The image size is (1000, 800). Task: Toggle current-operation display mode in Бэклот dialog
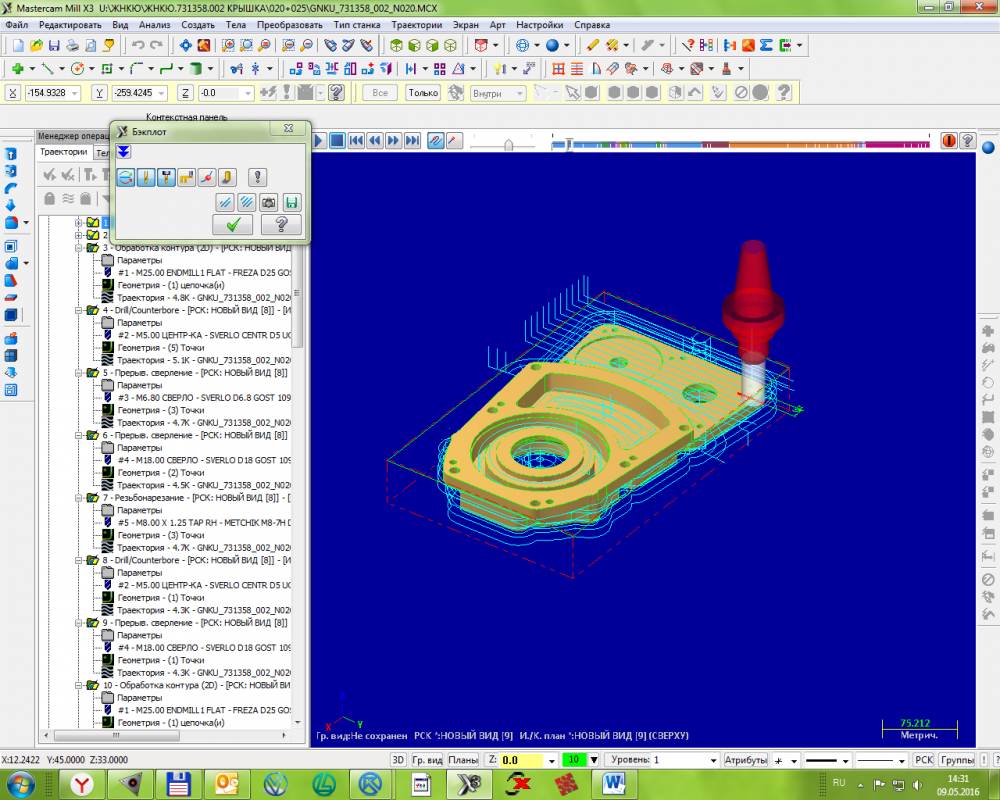click(126, 177)
